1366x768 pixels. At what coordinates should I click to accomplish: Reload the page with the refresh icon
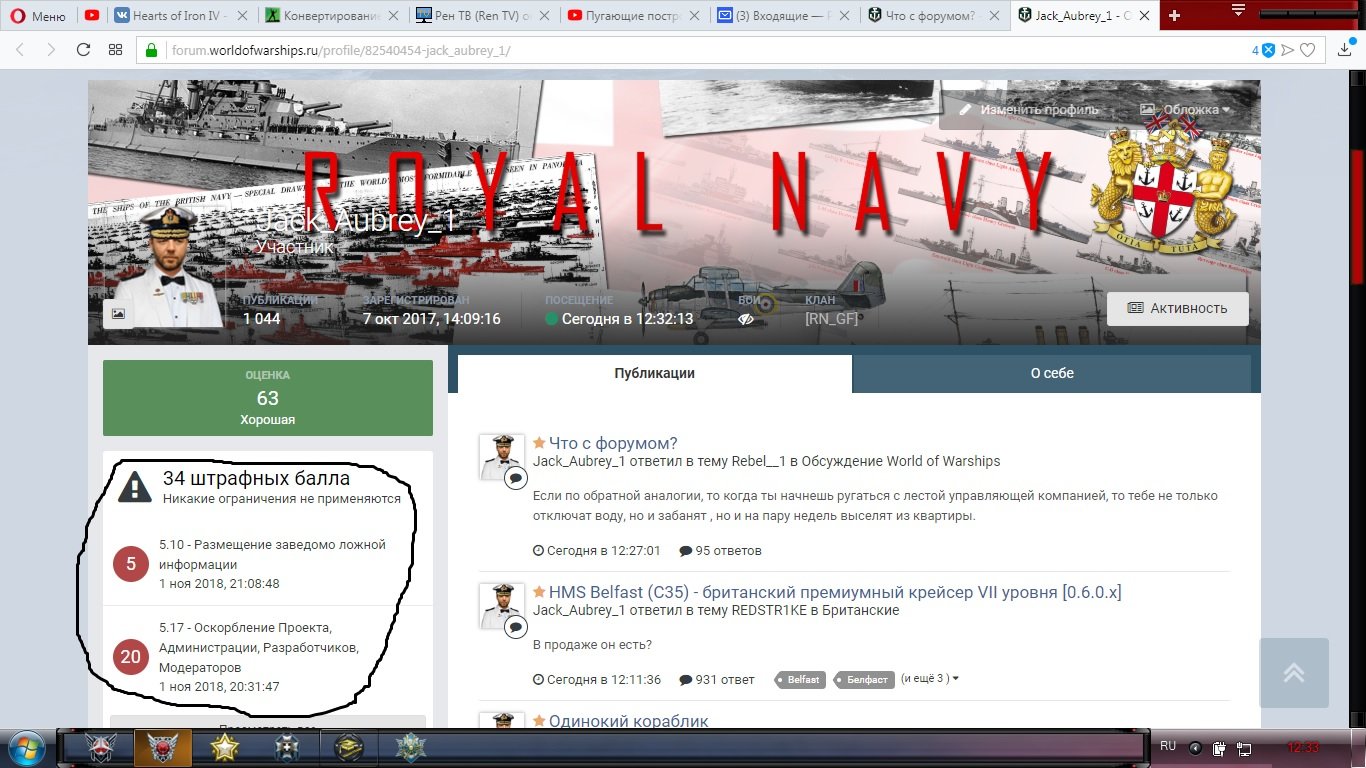[83, 50]
